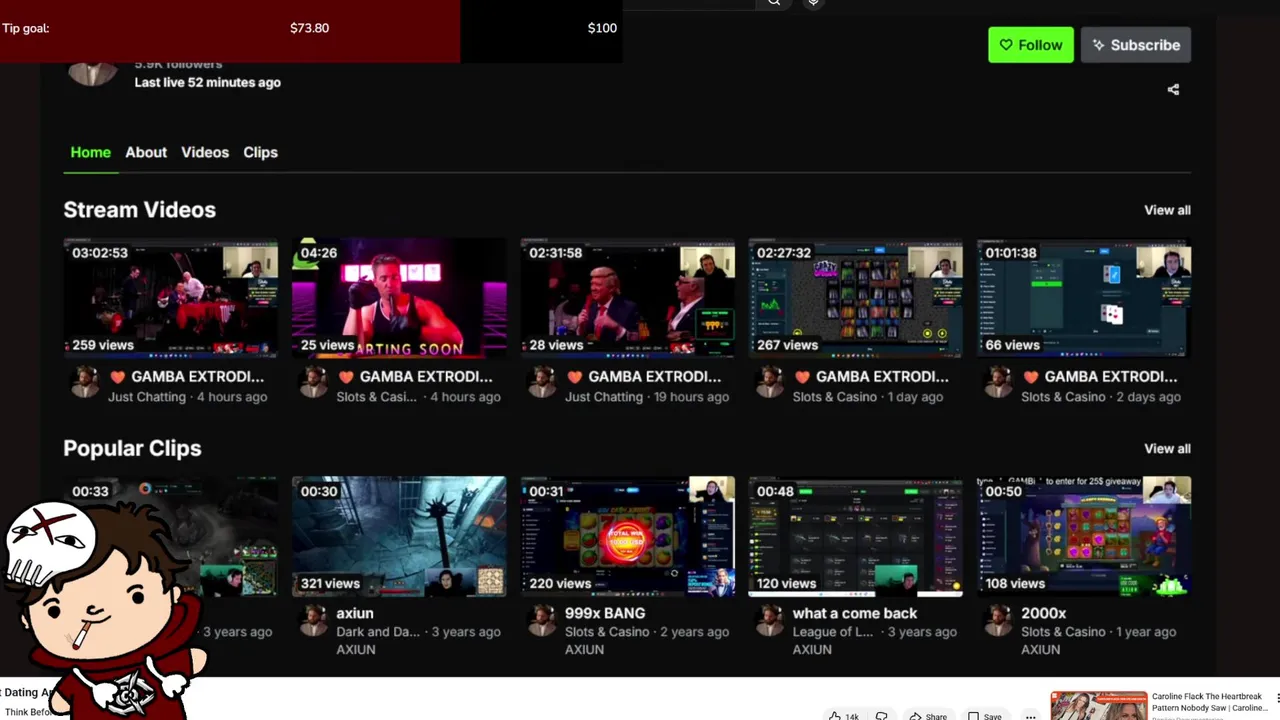
Task: Open the 02:27:32 stream video thumbnail
Action: tap(856, 298)
